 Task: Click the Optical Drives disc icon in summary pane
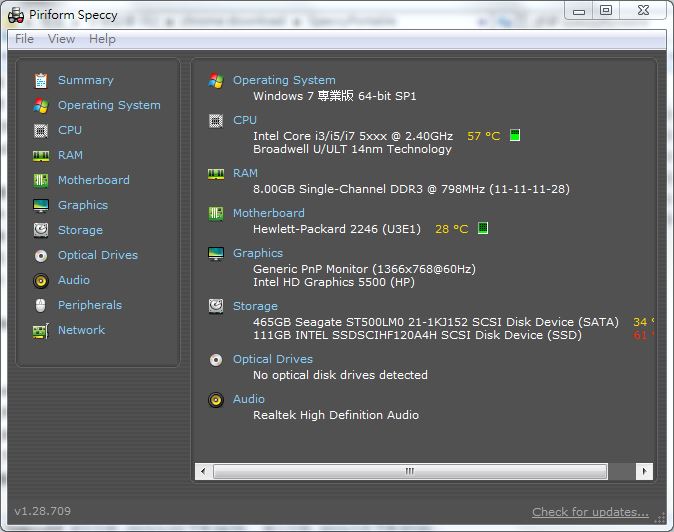coord(216,360)
